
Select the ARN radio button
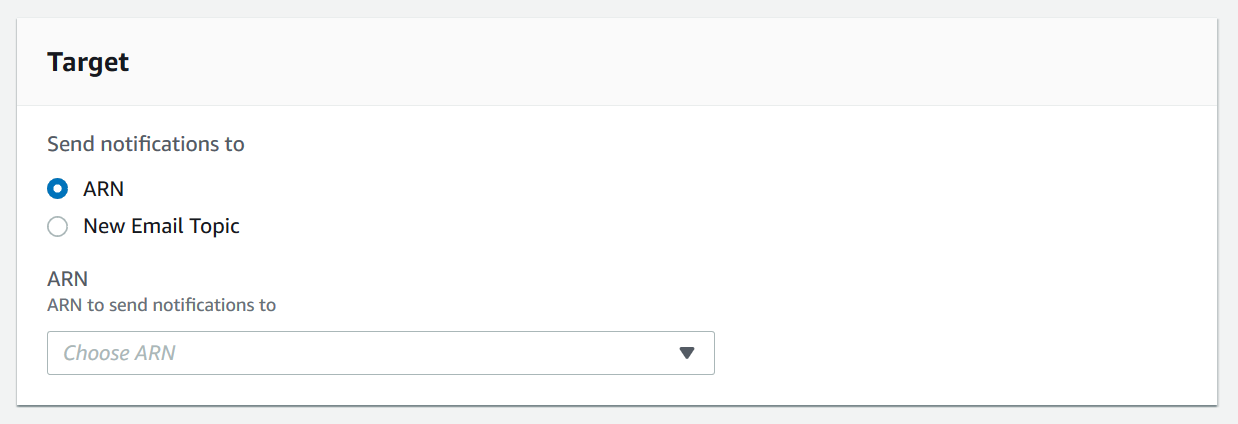(58, 188)
